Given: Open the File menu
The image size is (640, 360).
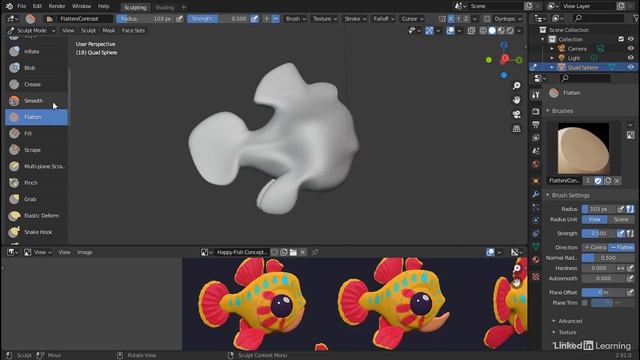Looking at the screenshot, I should point(22,6).
